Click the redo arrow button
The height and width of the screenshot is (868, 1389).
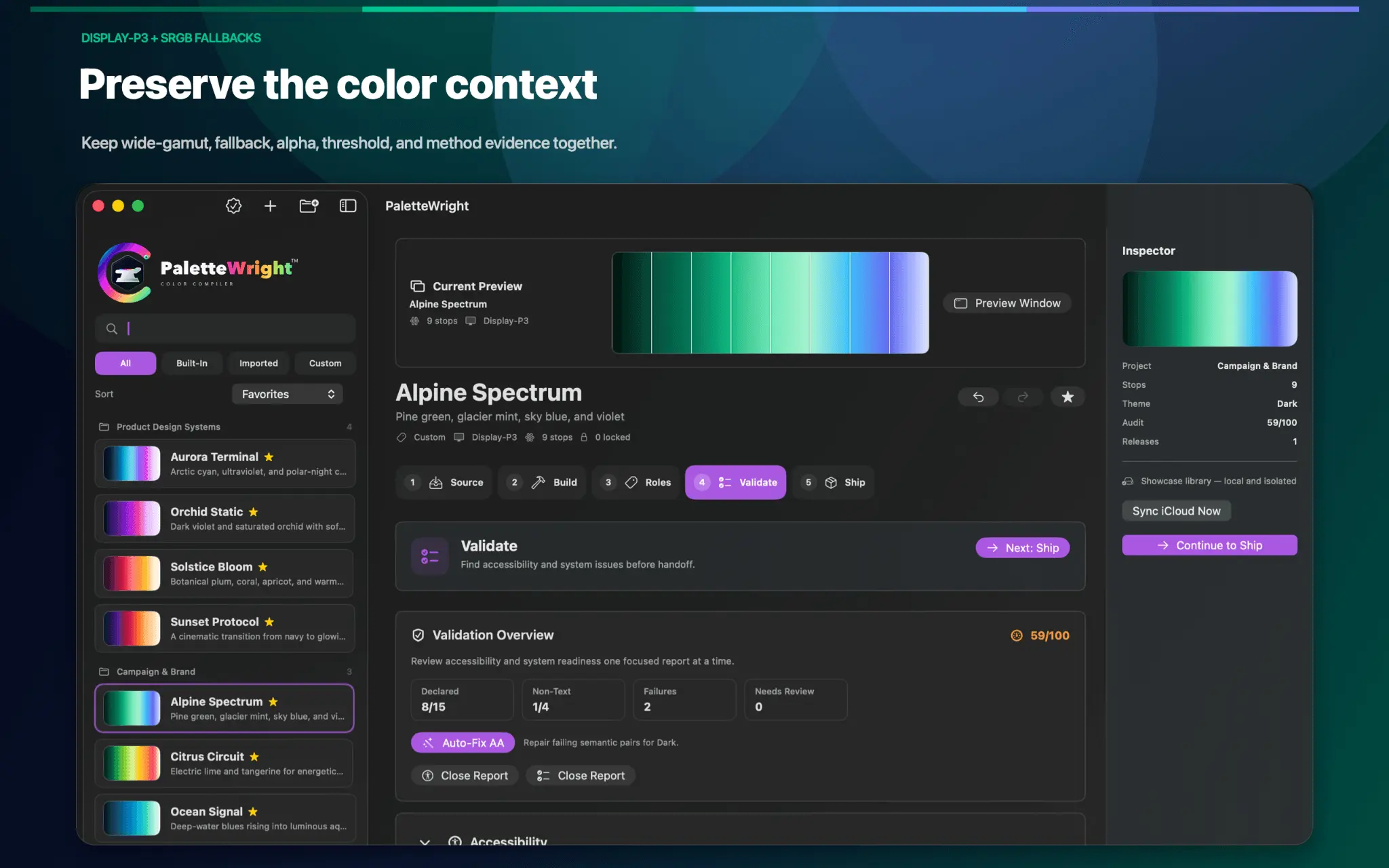1023,397
